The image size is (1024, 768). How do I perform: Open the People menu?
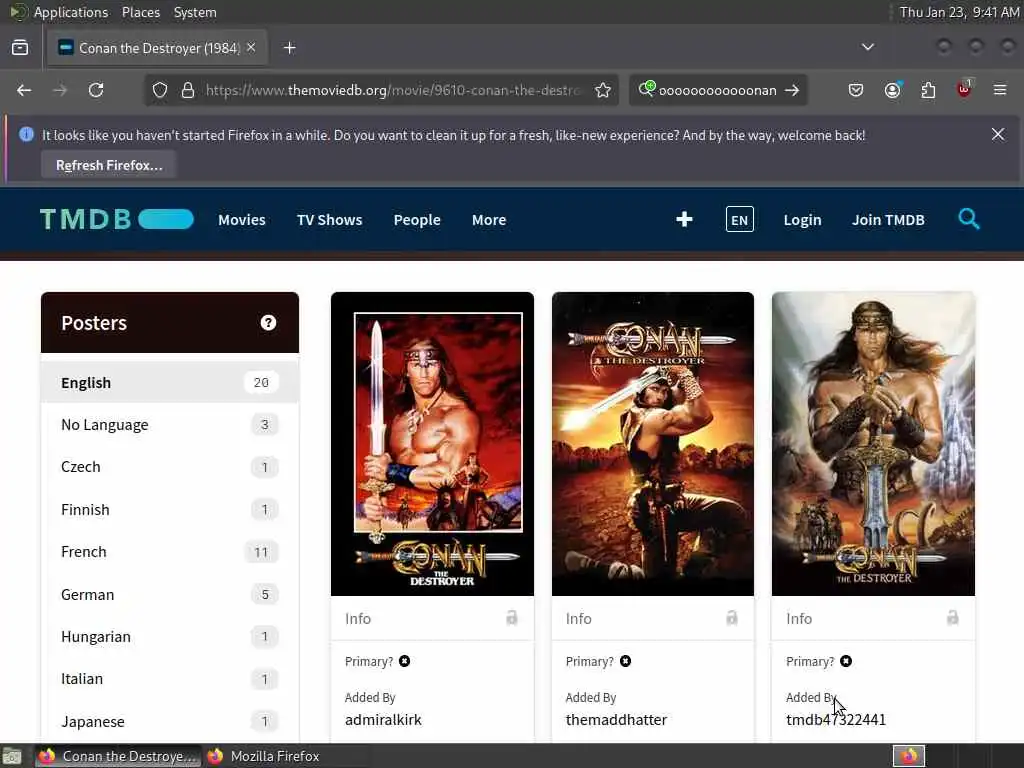[417, 220]
